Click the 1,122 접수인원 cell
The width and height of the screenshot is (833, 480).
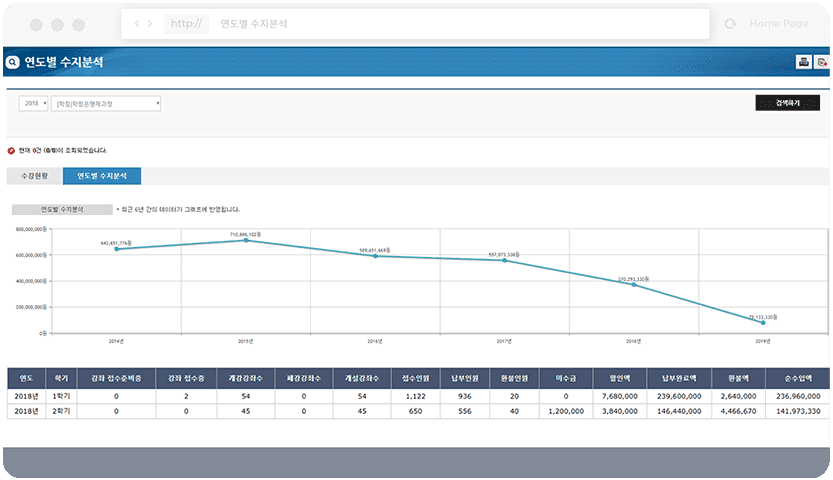coord(415,396)
